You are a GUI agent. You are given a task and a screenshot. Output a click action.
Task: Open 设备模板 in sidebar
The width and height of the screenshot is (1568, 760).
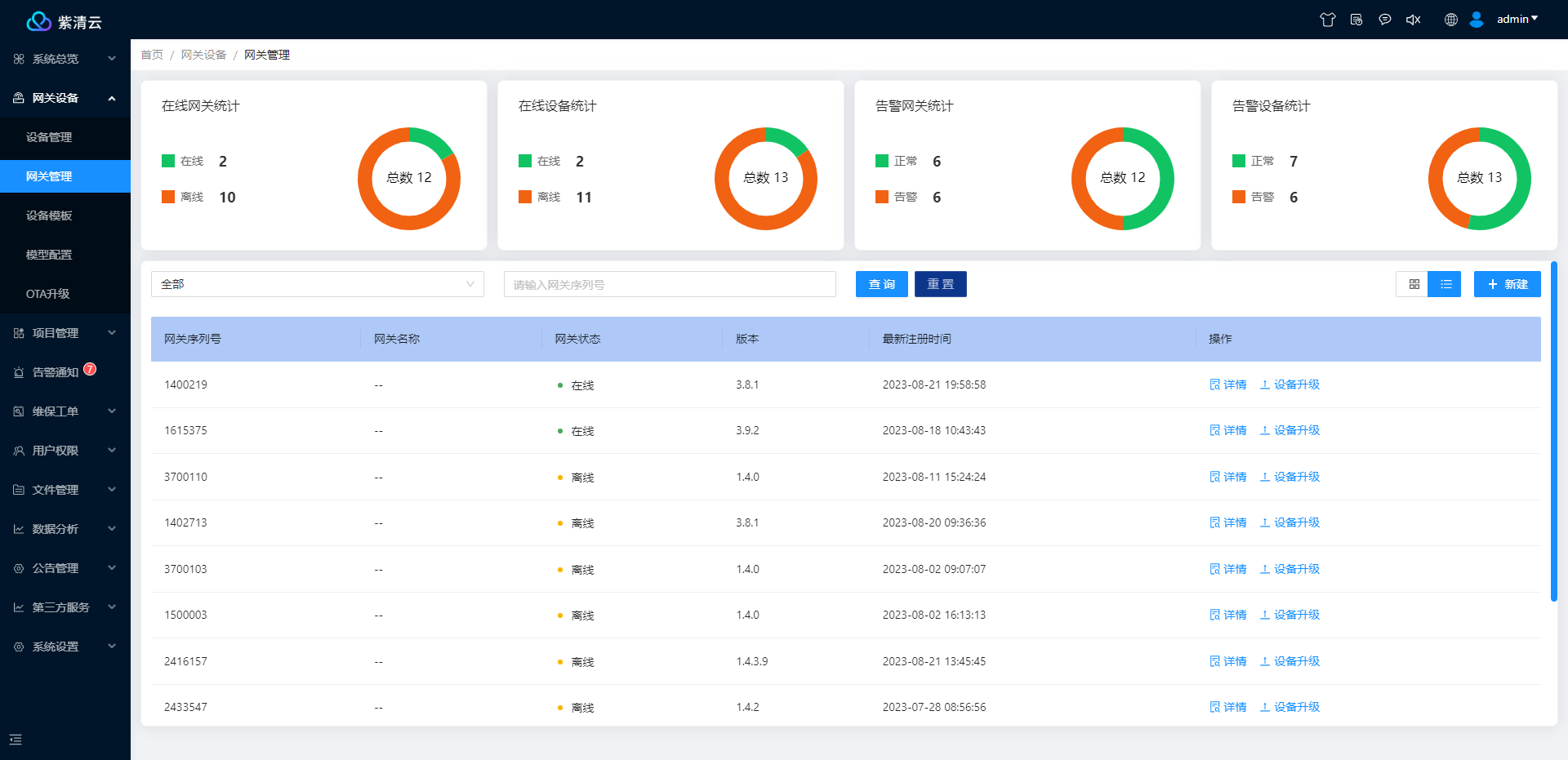(65, 216)
